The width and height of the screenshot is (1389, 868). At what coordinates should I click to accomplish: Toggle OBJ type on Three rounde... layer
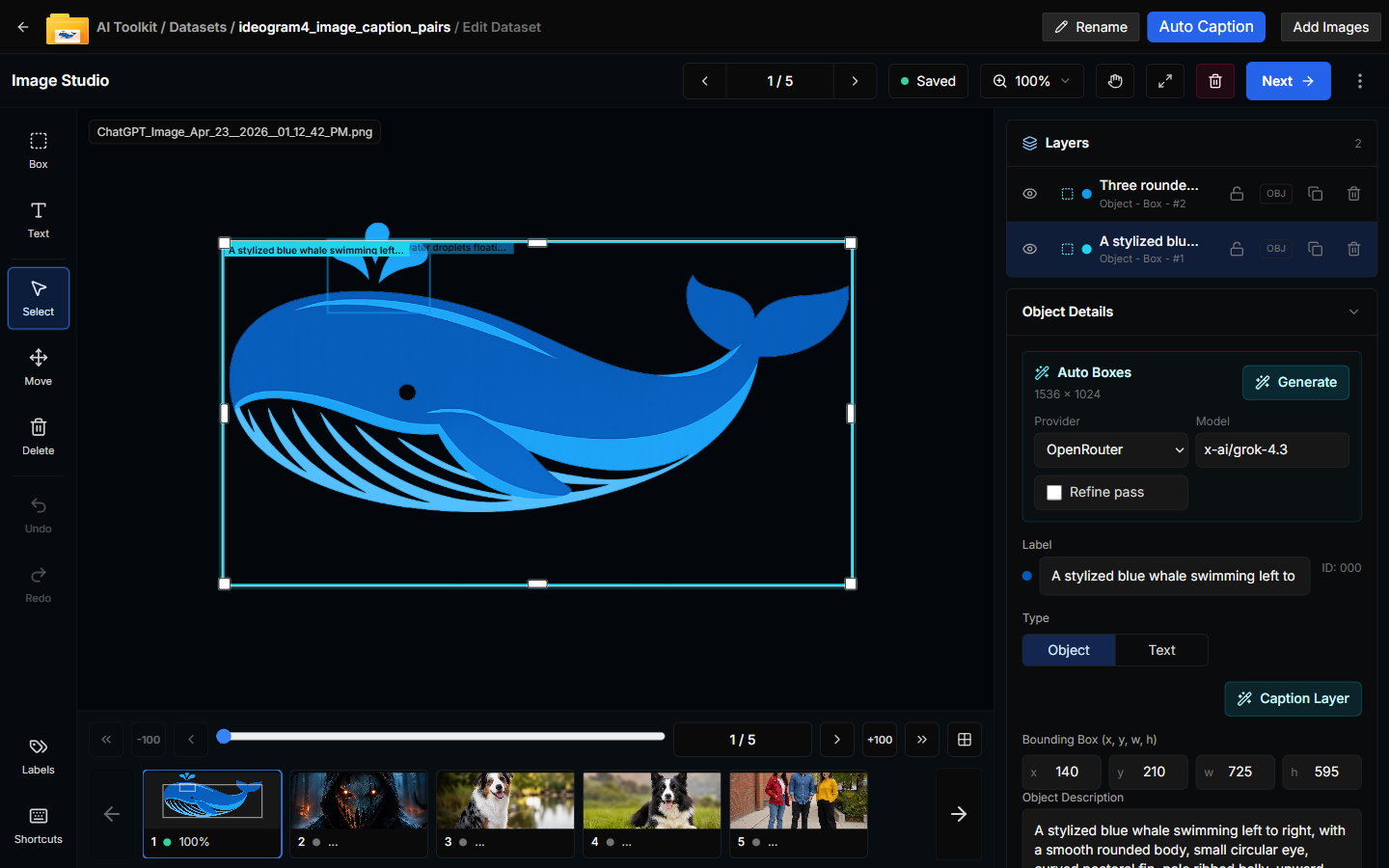click(1276, 194)
